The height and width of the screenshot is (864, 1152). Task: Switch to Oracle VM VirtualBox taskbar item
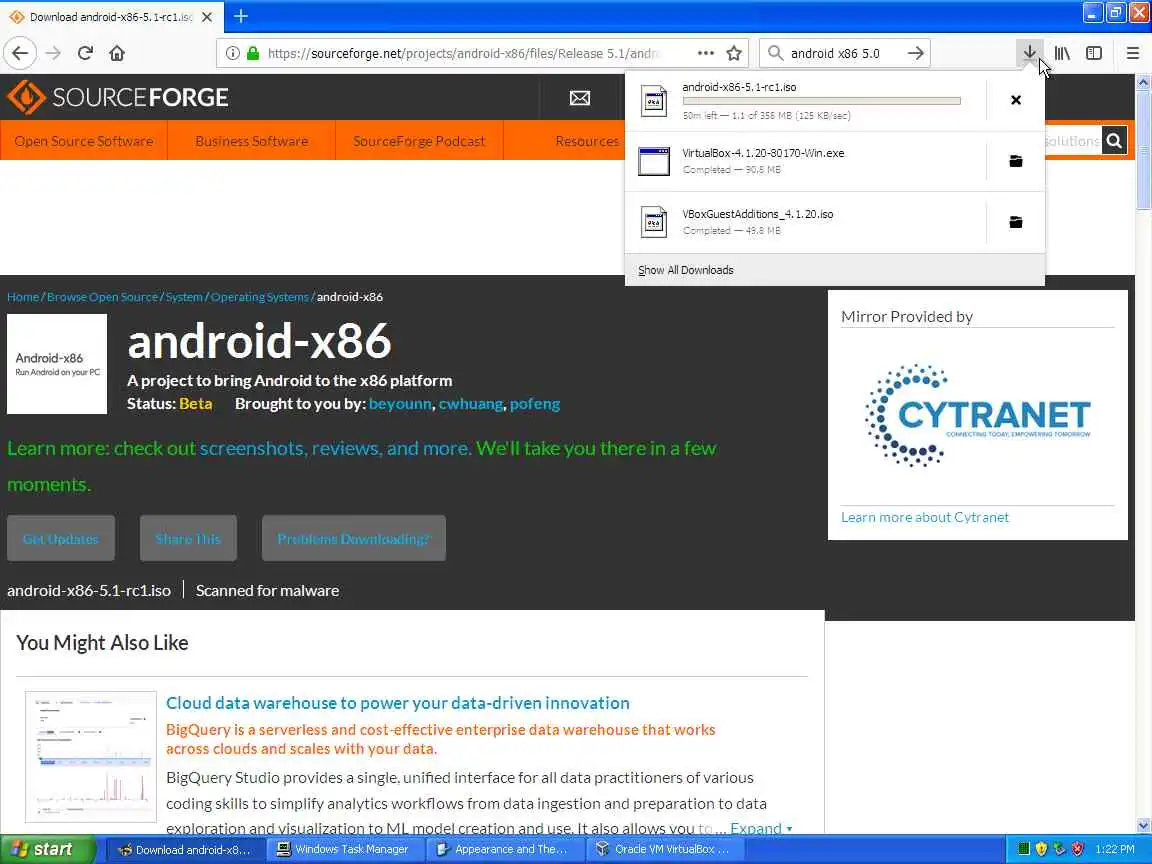663,849
